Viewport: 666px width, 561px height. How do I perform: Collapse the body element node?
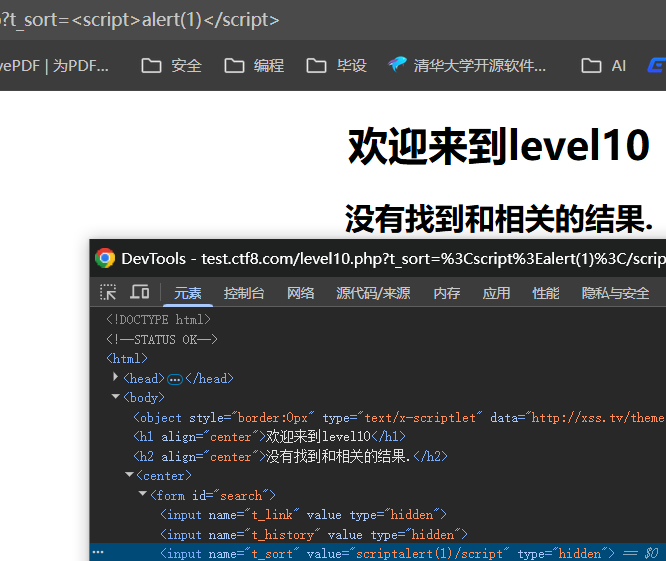click(x=115, y=396)
